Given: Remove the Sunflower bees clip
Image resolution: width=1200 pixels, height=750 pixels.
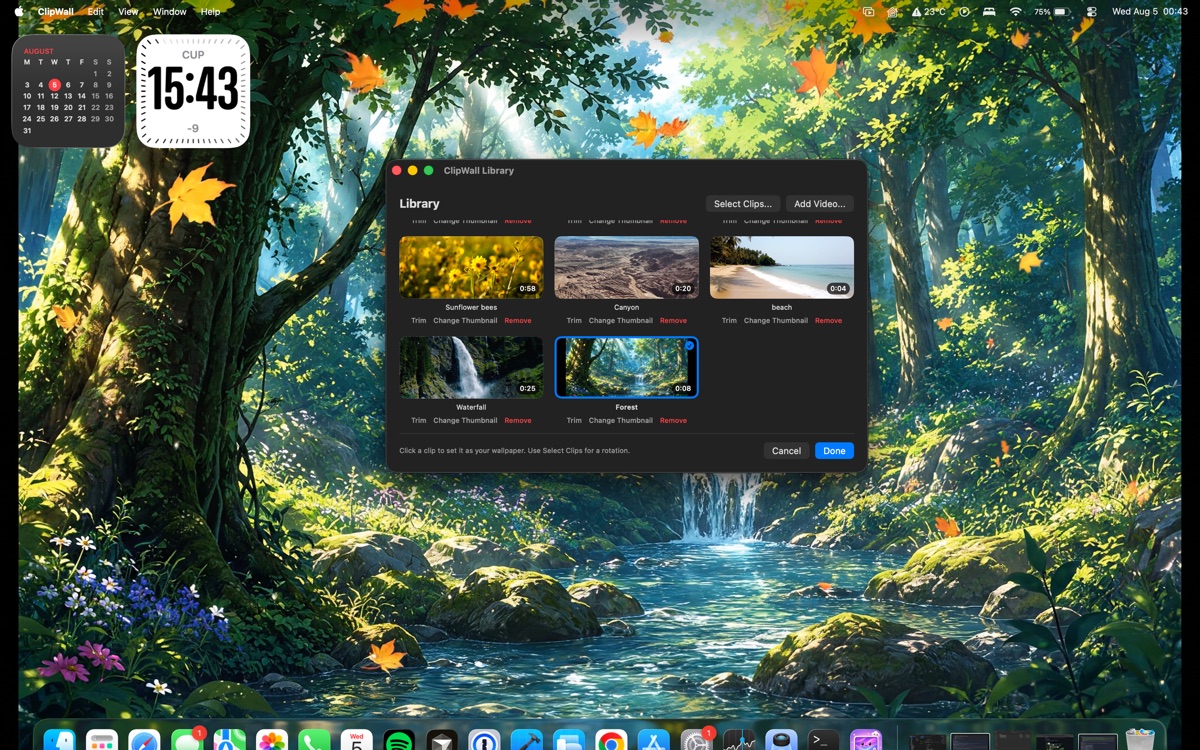Looking at the screenshot, I should pyautogui.click(x=518, y=321).
